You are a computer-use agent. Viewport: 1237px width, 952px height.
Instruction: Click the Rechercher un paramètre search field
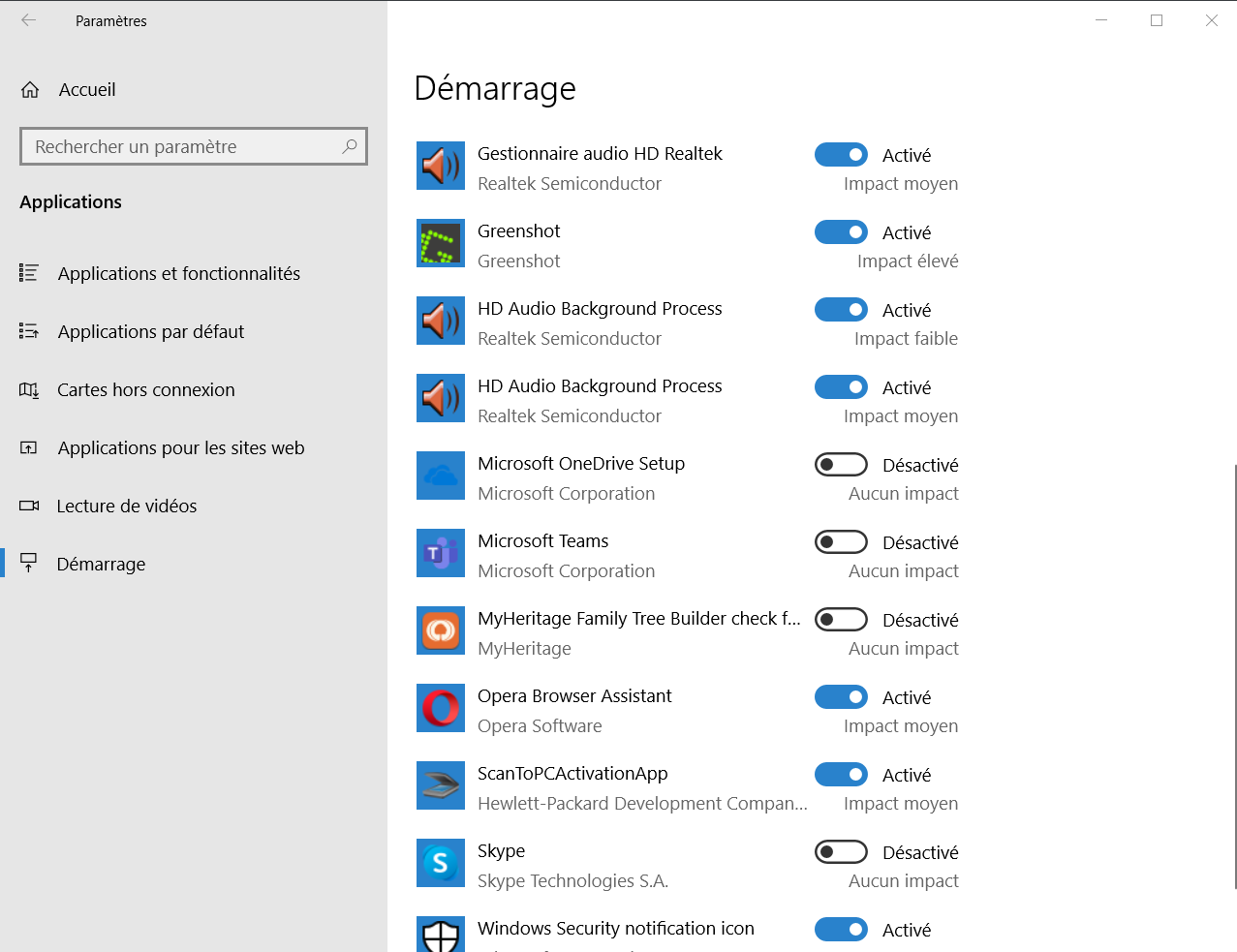tap(194, 146)
